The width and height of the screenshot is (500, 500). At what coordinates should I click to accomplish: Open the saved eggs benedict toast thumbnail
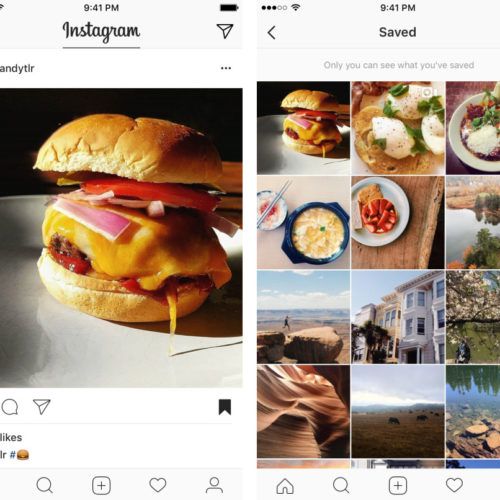(398, 128)
